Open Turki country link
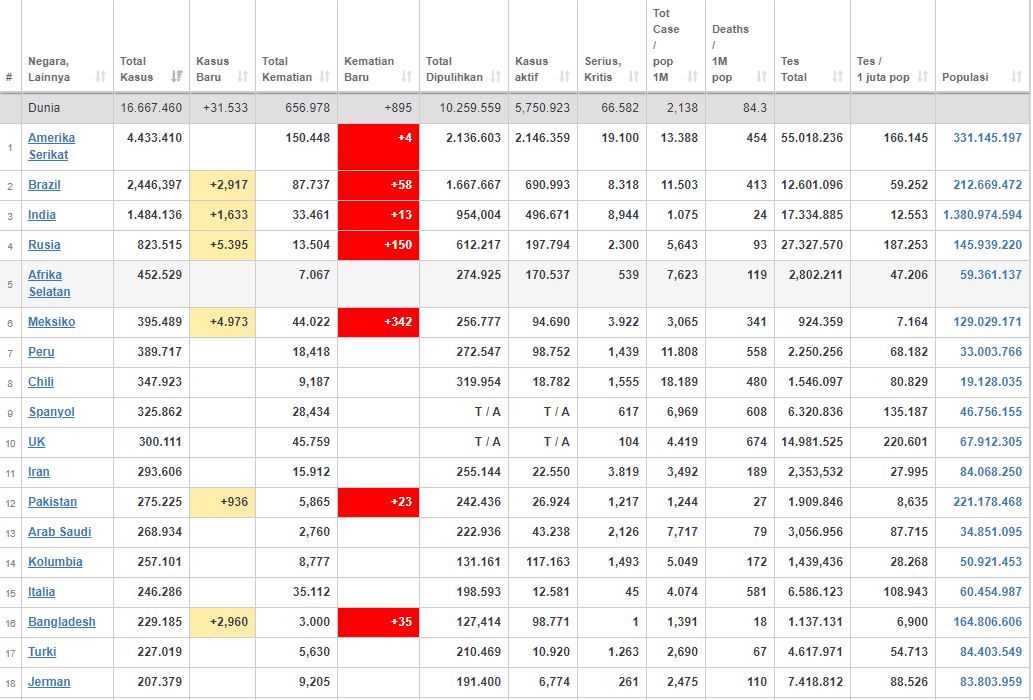This screenshot has height=700, width=1033. point(42,652)
